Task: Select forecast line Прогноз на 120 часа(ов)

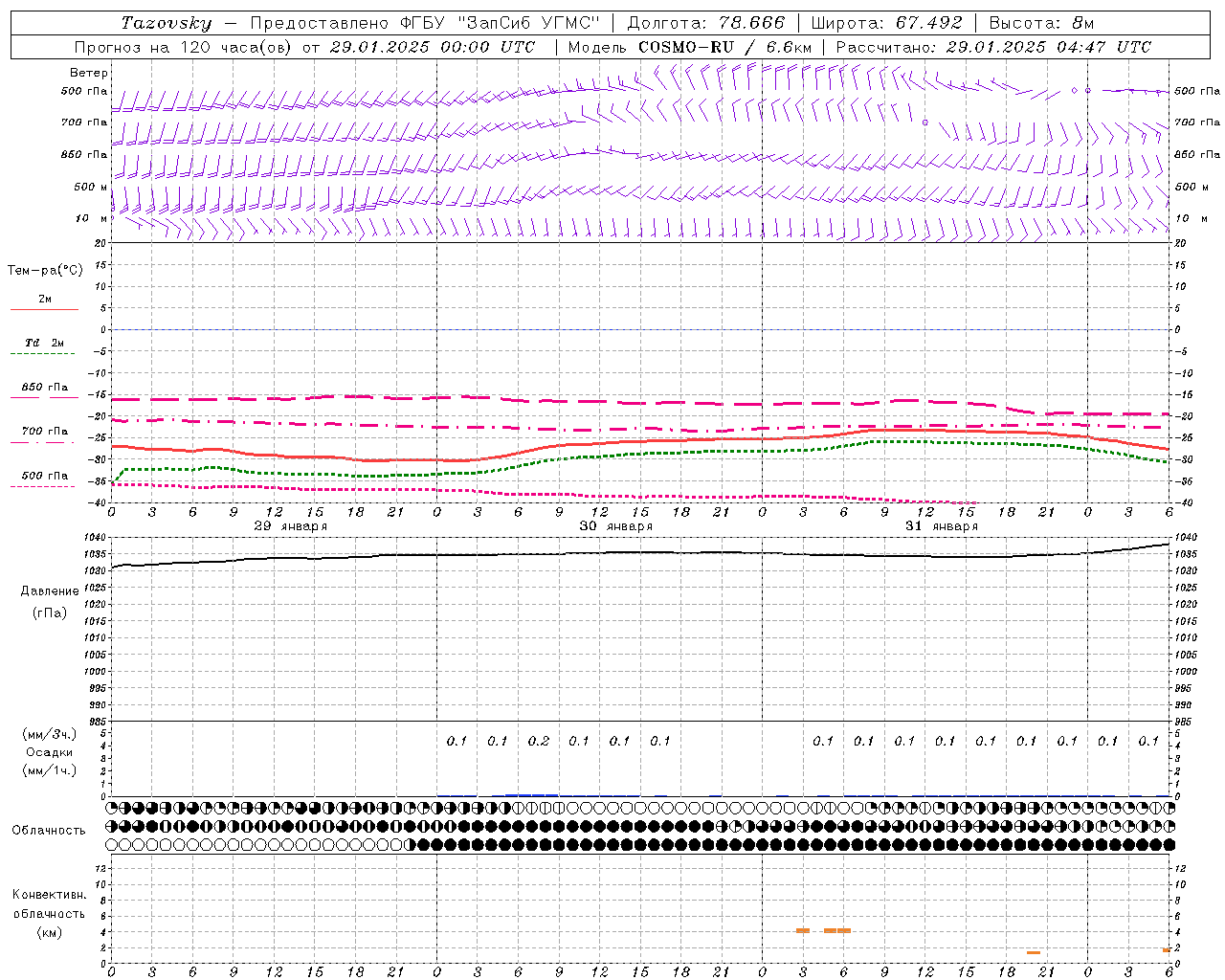Action: [x=184, y=47]
